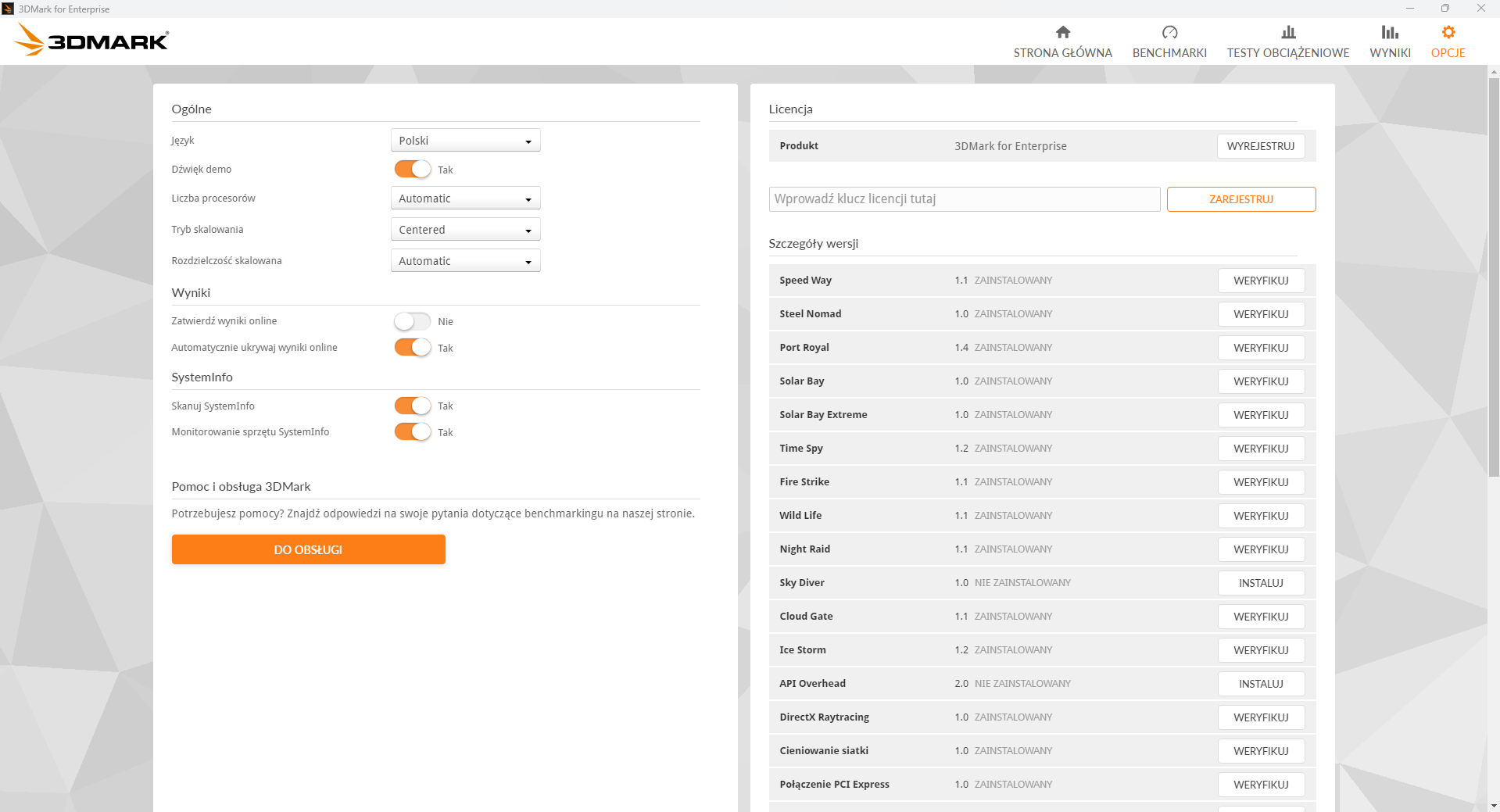Open the Język dropdown set to Polski
1500x812 pixels.
[x=465, y=141]
